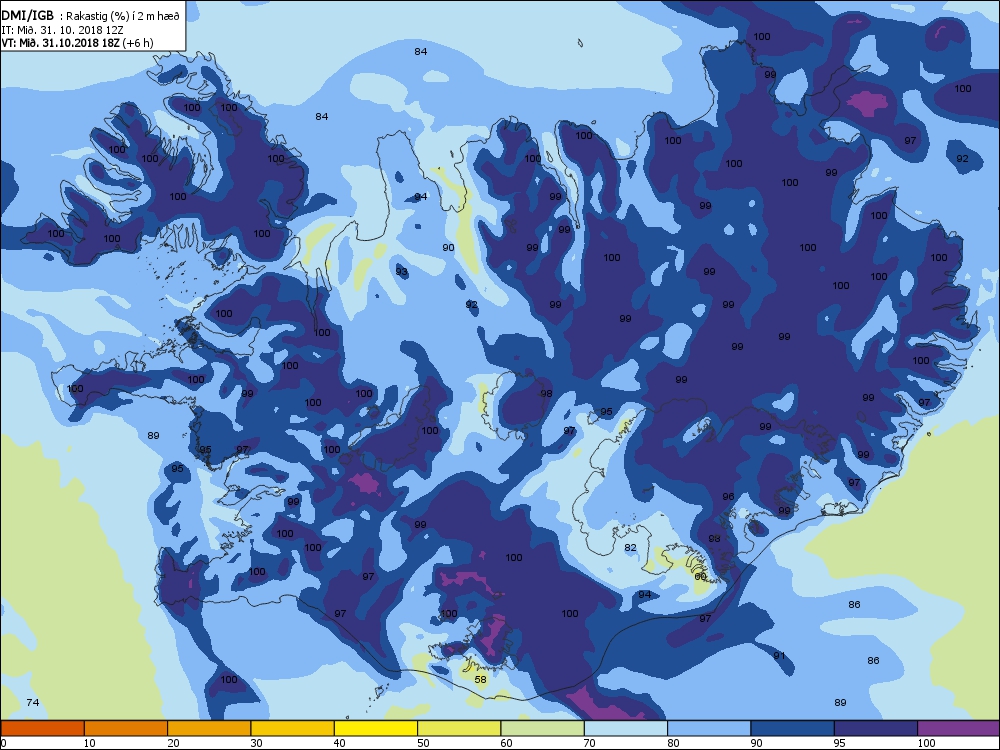
Task: Select the 60 humidity value on the map
Action: pyautogui.click(x=700, y=577)
